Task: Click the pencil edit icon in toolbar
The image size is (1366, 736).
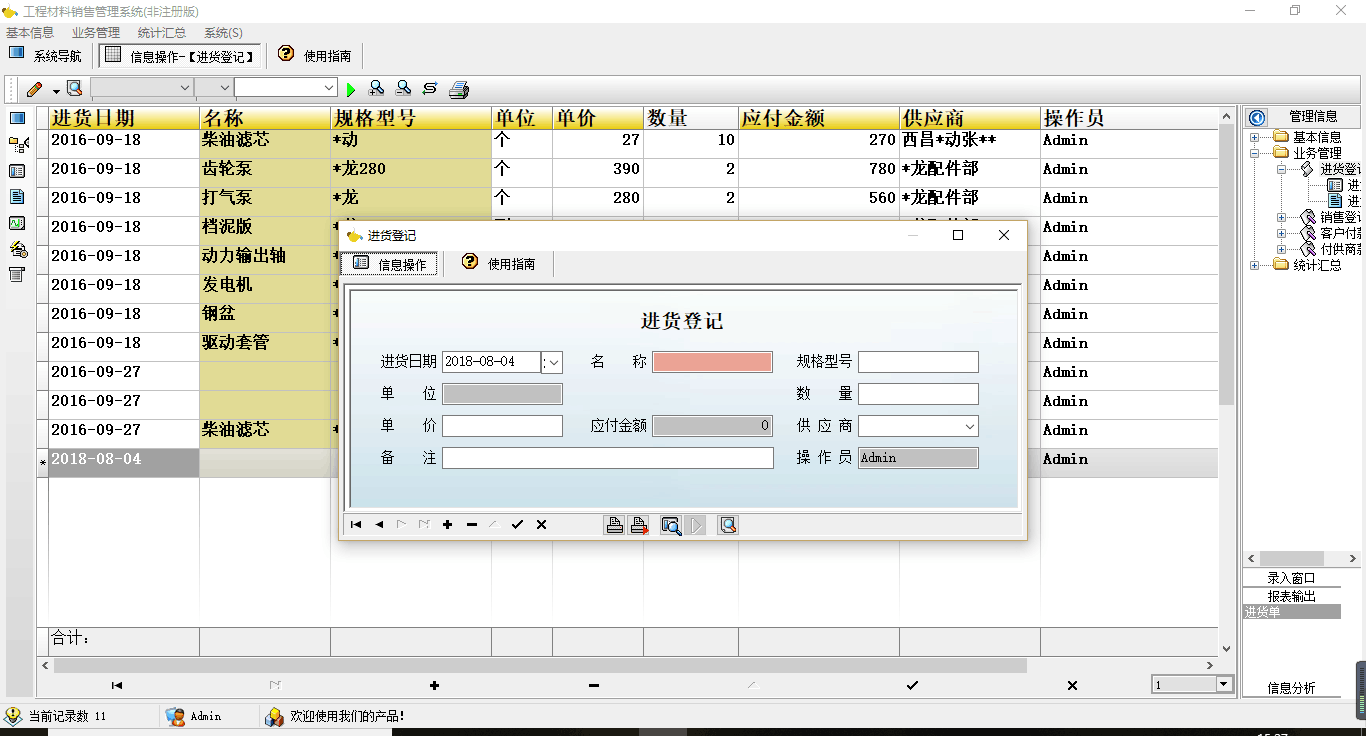Action: pos(35,89)
